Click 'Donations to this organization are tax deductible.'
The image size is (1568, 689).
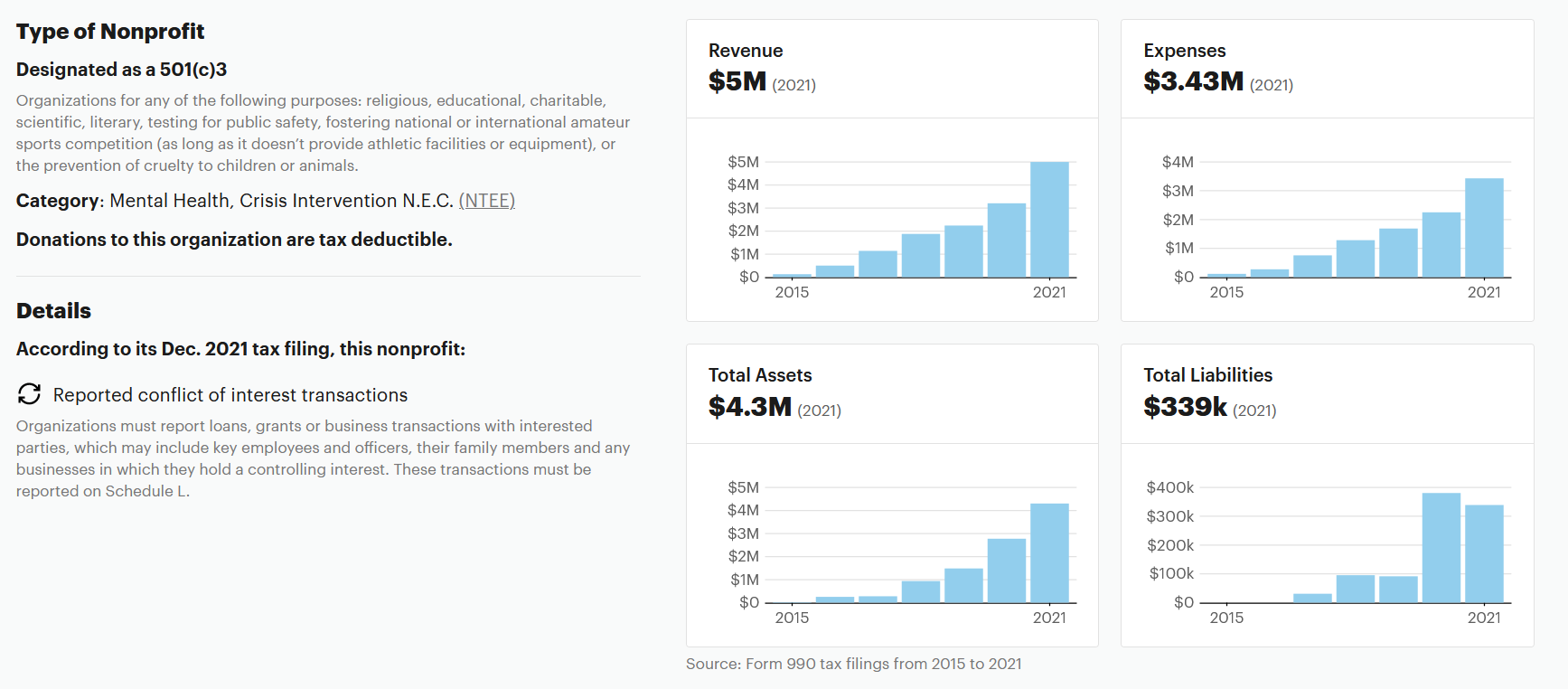[234, 240]
